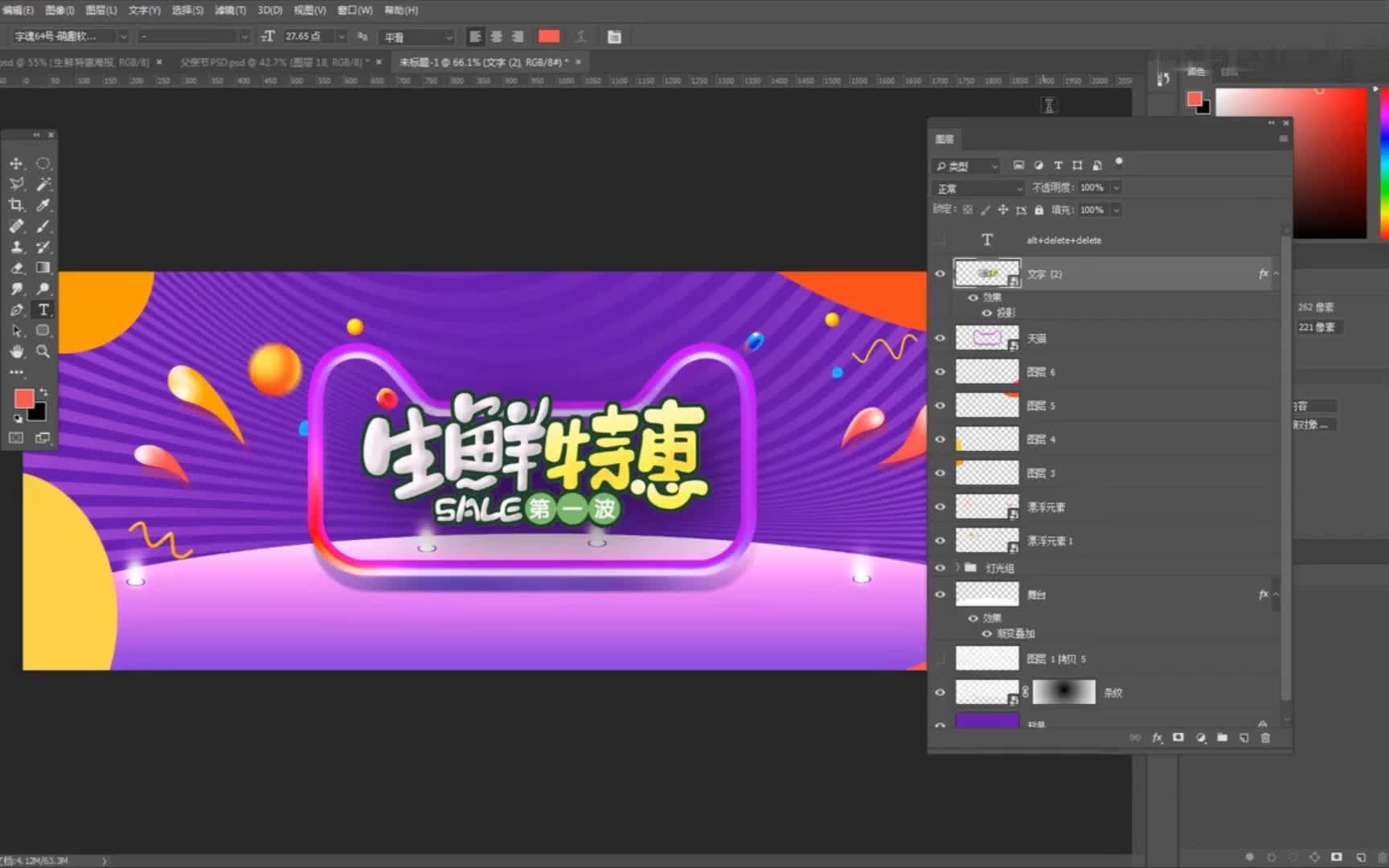The height and width of the screenshot is (868, 1389).
Task: Hide the 图层 6 layer
Action: point(940,372)
